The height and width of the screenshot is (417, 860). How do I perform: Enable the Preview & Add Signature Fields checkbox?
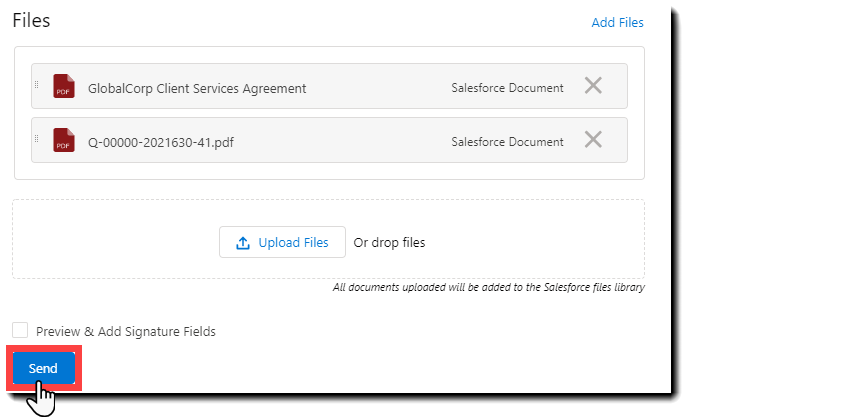pyautogui.click(x=20, y=330)
